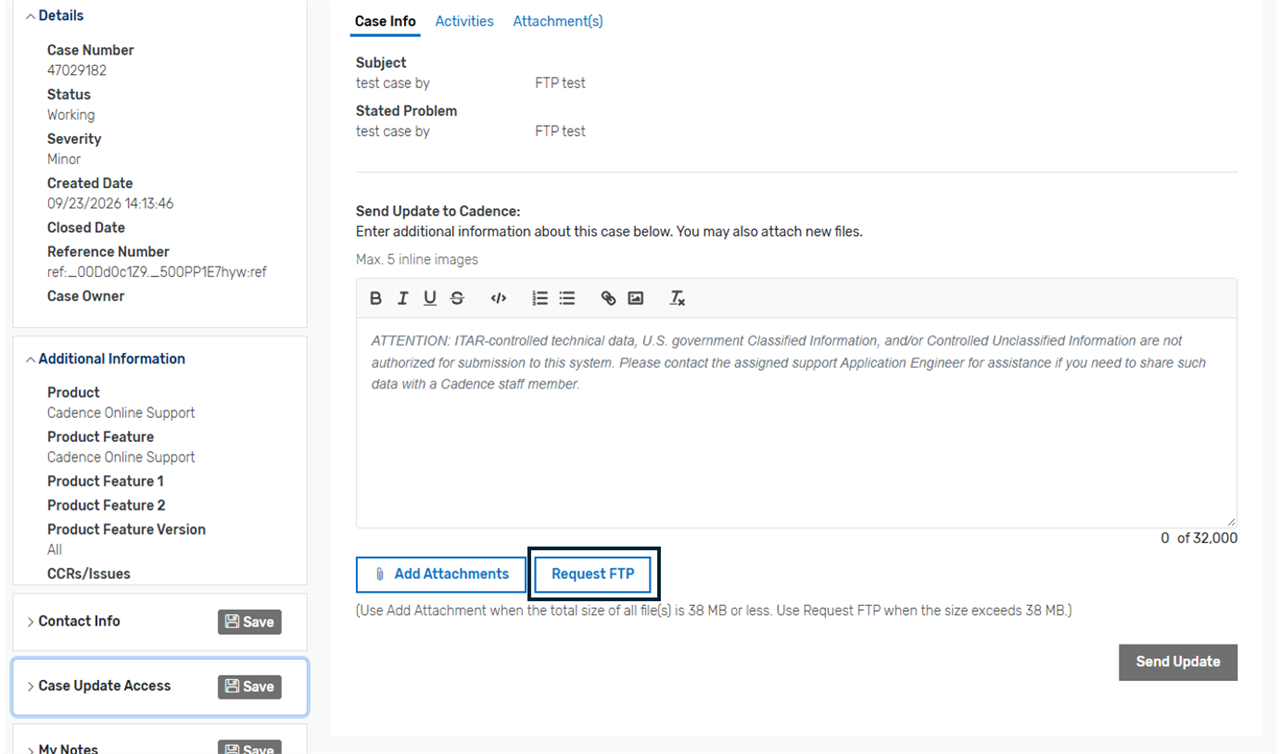
Task: Collapse the Details section
Action: click(55, 16)
